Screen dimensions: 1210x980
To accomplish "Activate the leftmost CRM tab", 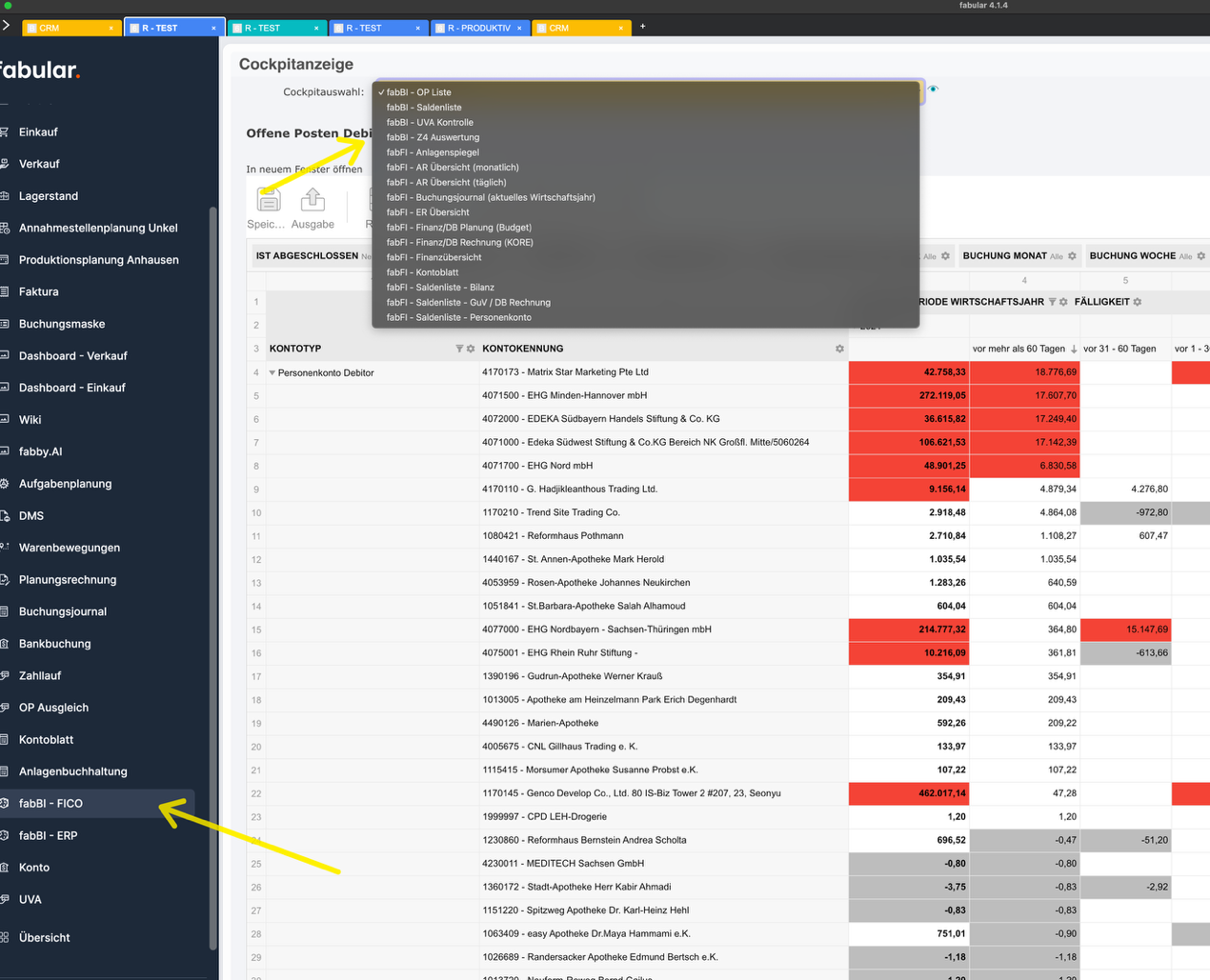I will coord(65,28).
